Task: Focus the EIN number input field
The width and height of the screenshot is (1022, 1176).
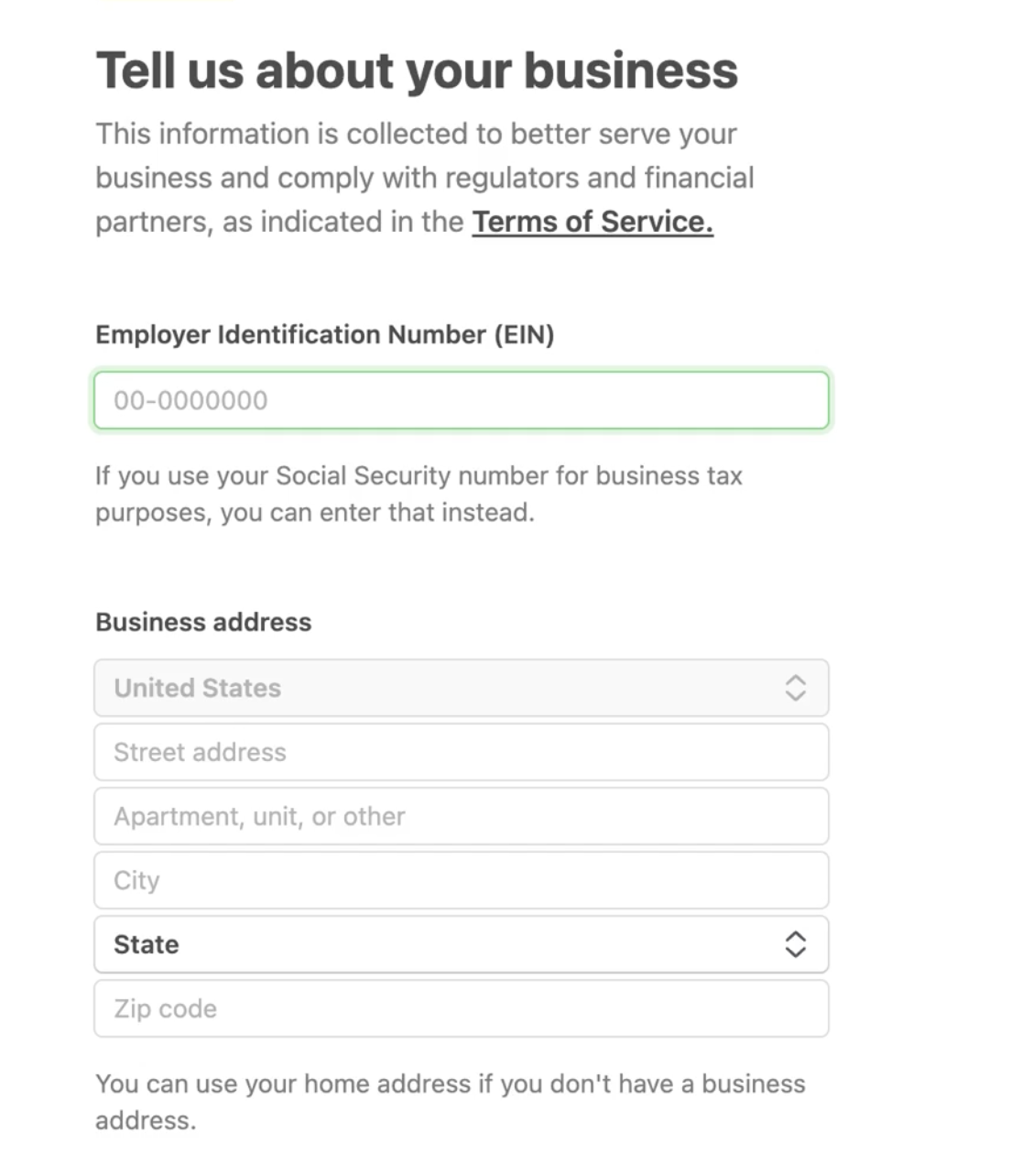Action: coord(462,400)
